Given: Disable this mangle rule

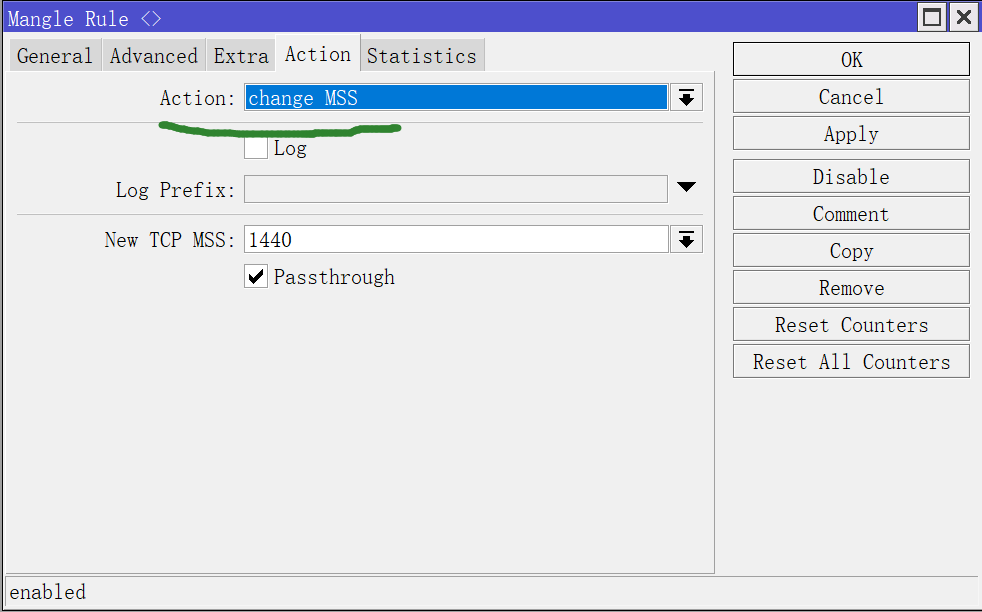Looking at the screenshot, I should (850, 177).
